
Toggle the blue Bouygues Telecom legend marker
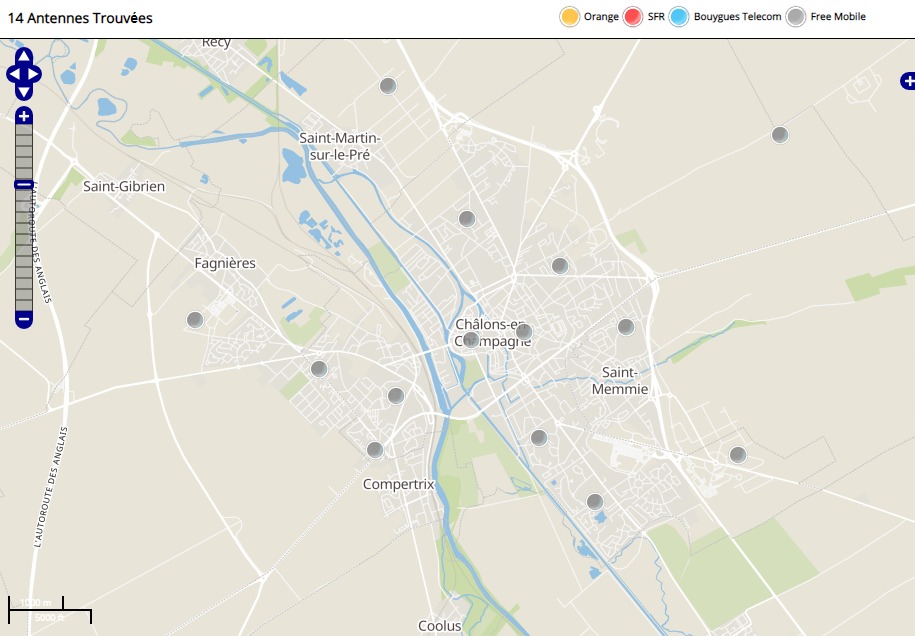click(679, 17)
